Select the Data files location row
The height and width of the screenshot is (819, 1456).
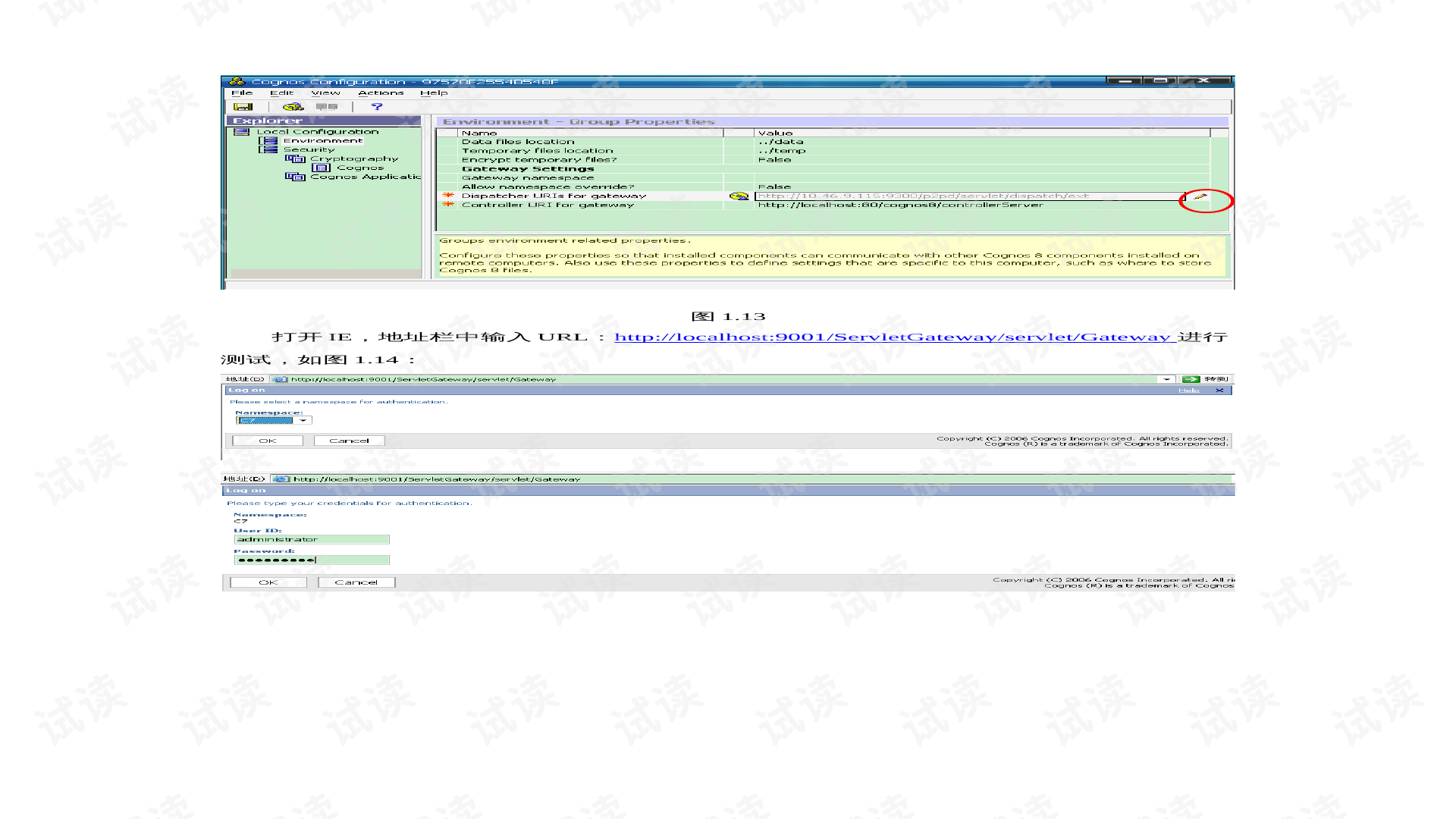tap(823, 142)
